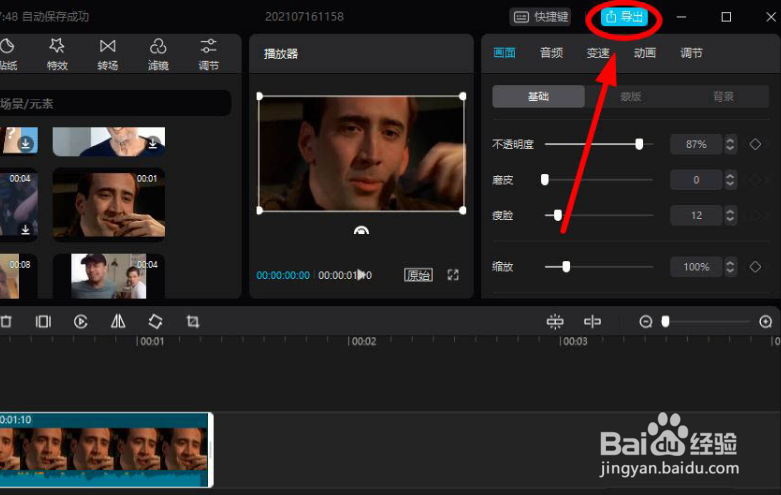781x495 pixels.
Task: Open the 特效 effects panel
Action: 57,54
